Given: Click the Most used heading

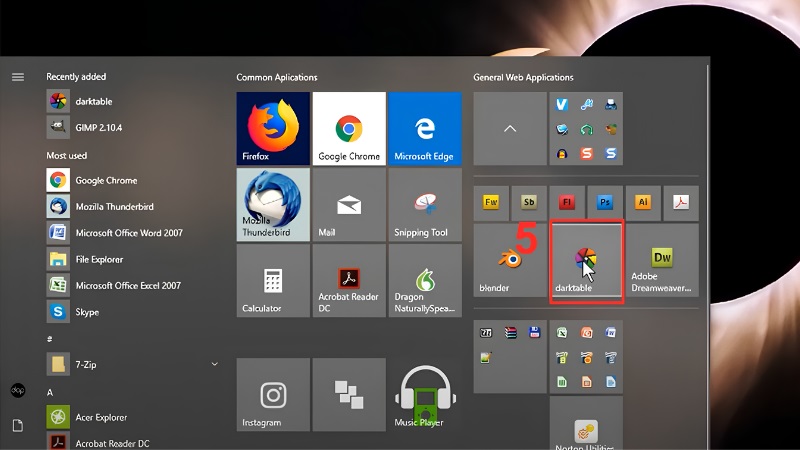Looking at the screenshot, I should (67, 156).
